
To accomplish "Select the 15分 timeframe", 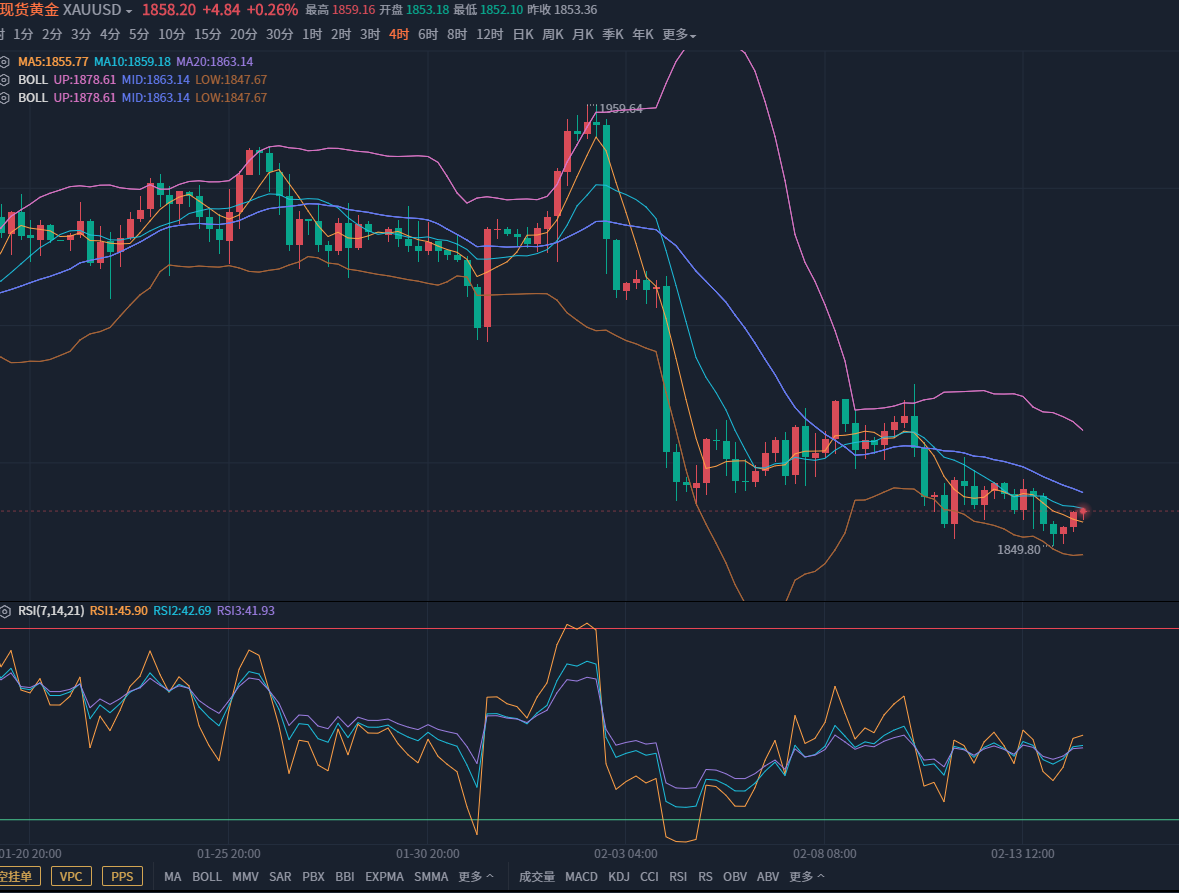I will pyautogui.click(x=207, y=34).
